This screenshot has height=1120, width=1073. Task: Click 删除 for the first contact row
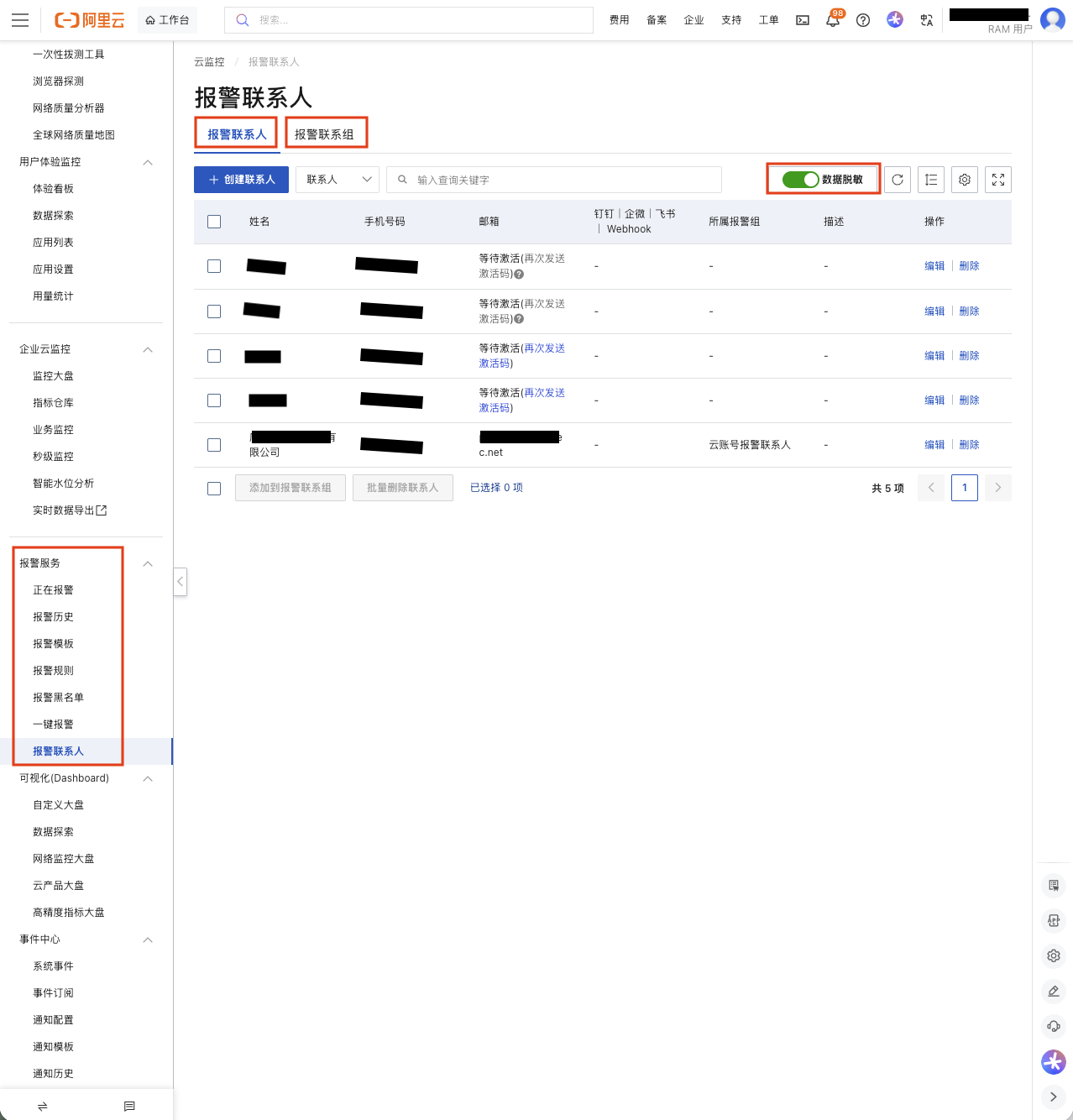pos(969,266)
